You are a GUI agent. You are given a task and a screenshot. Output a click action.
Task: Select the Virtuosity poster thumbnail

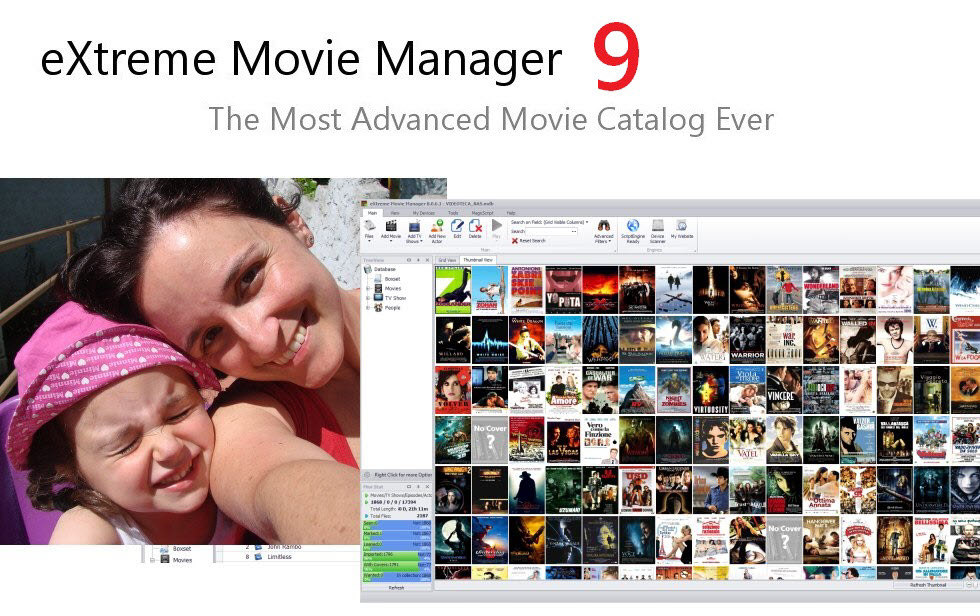pos(711,390)
